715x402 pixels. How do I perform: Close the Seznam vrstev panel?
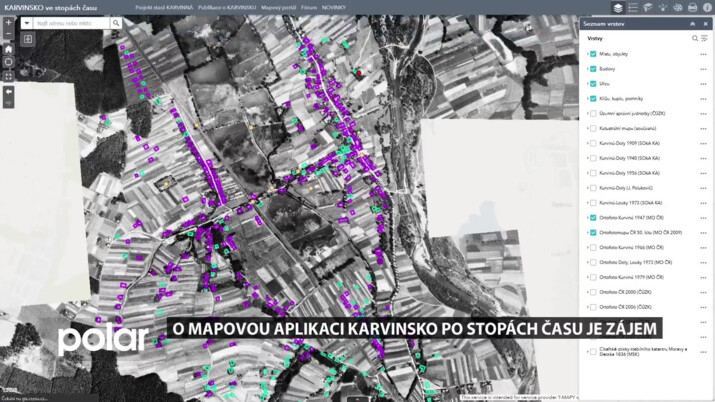(706, 23)
